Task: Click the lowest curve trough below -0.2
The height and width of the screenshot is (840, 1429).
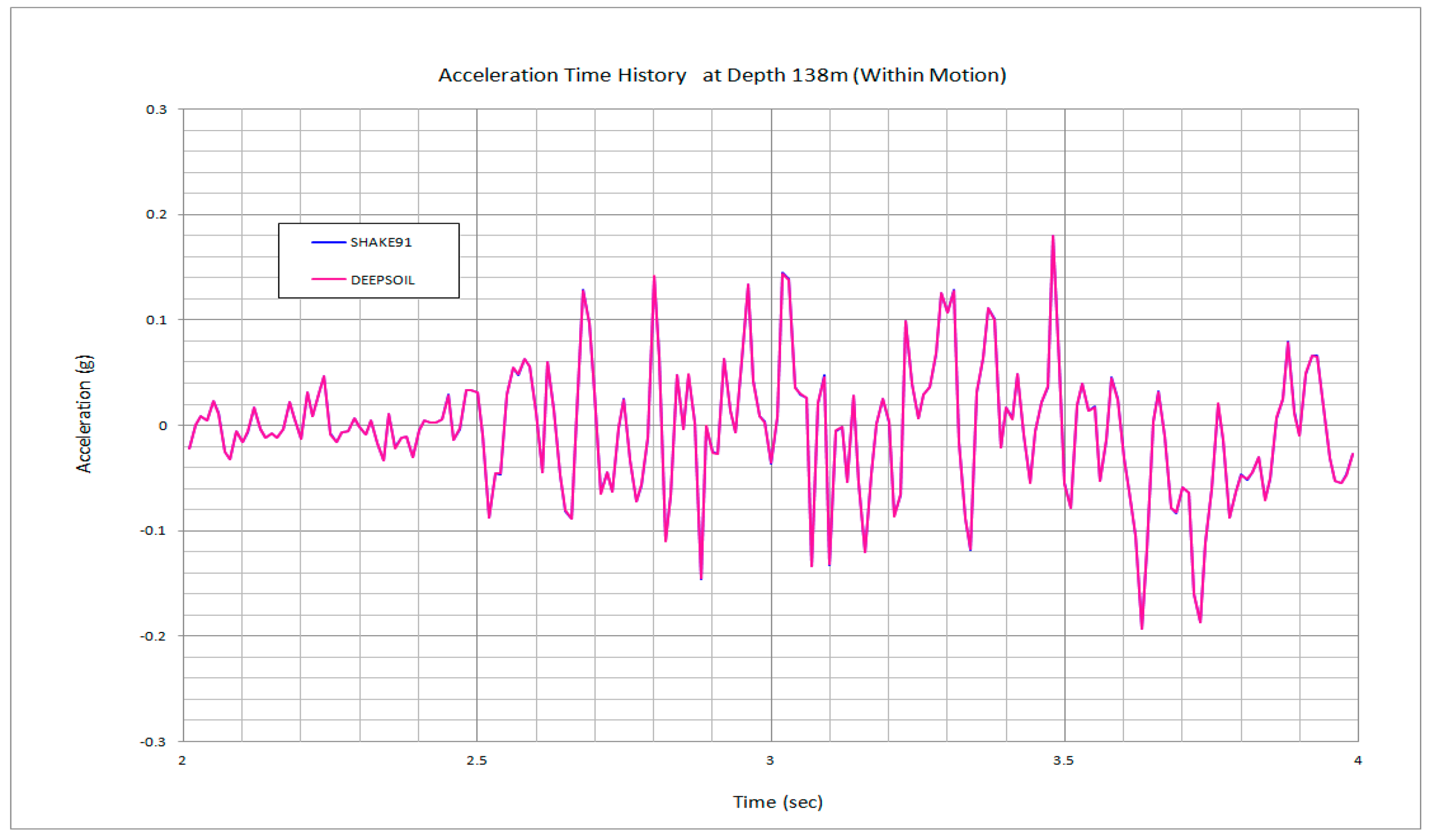Action: click(x=1142, y=627)
